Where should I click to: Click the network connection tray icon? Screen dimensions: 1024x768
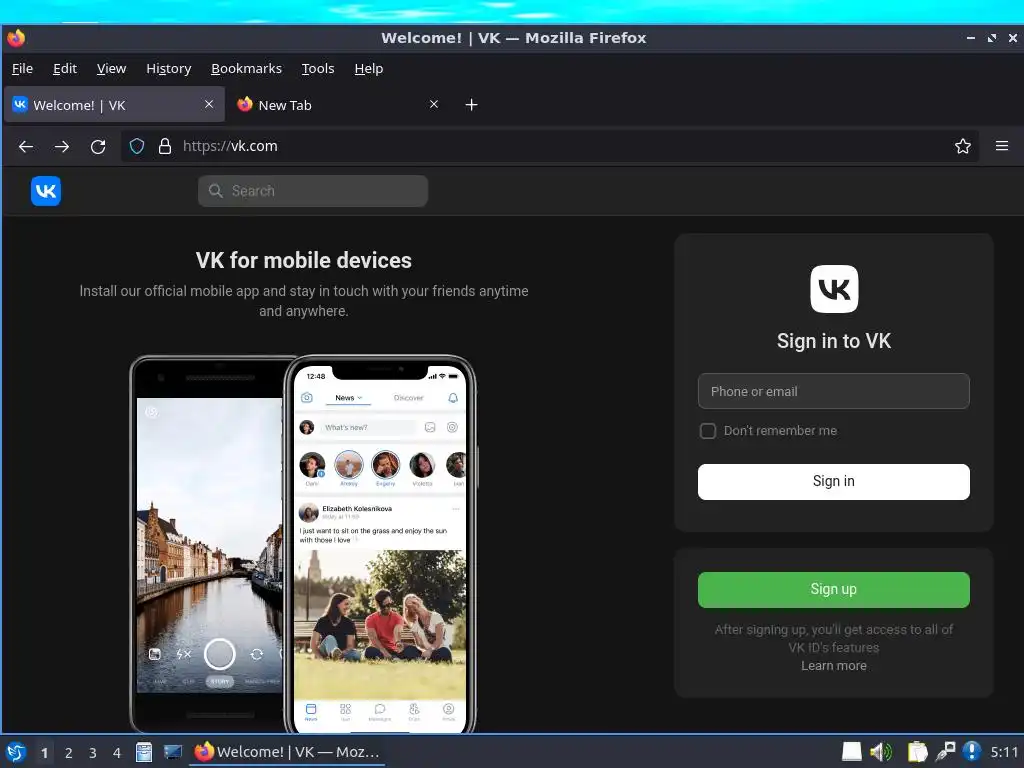click(945, 752)
